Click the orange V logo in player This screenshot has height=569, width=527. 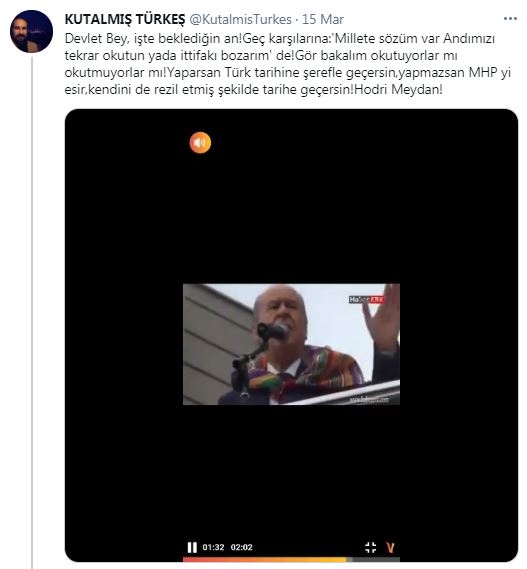point(390,547)
